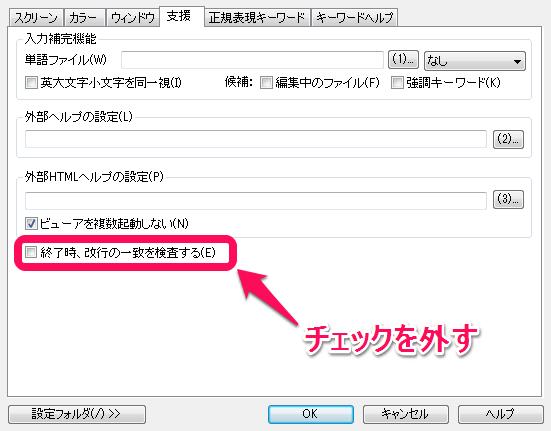Confirm settings with the OK button
The image size is (551, 431).
coord(311,414)
